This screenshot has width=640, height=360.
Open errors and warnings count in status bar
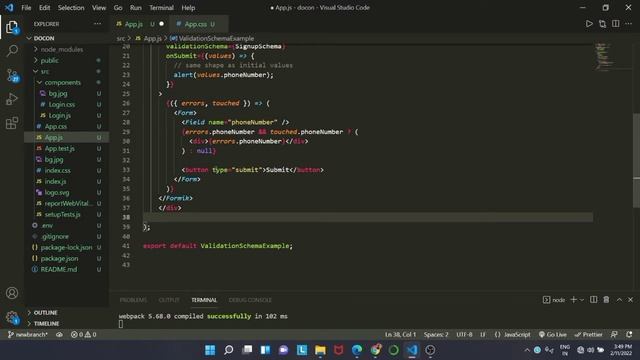tap(83, 335)
